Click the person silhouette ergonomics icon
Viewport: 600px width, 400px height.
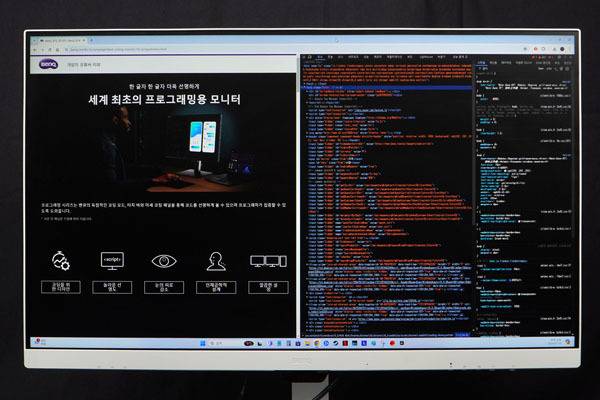216,261
